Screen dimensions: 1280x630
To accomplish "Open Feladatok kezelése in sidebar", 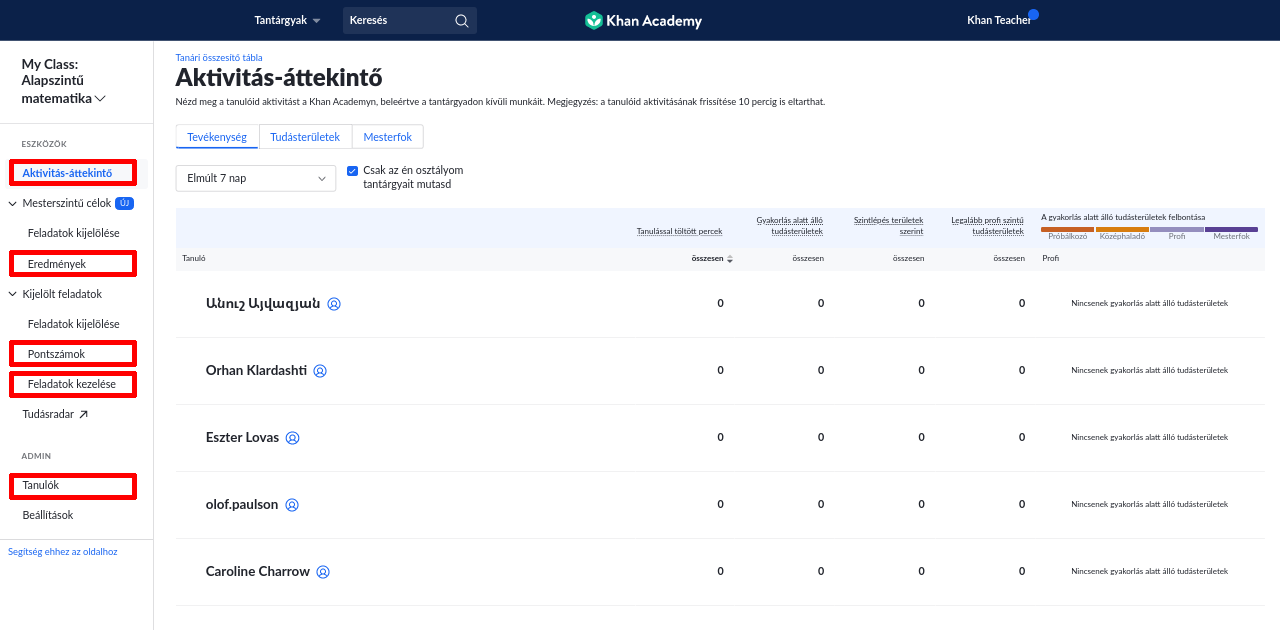I will (x=73, y=384).
